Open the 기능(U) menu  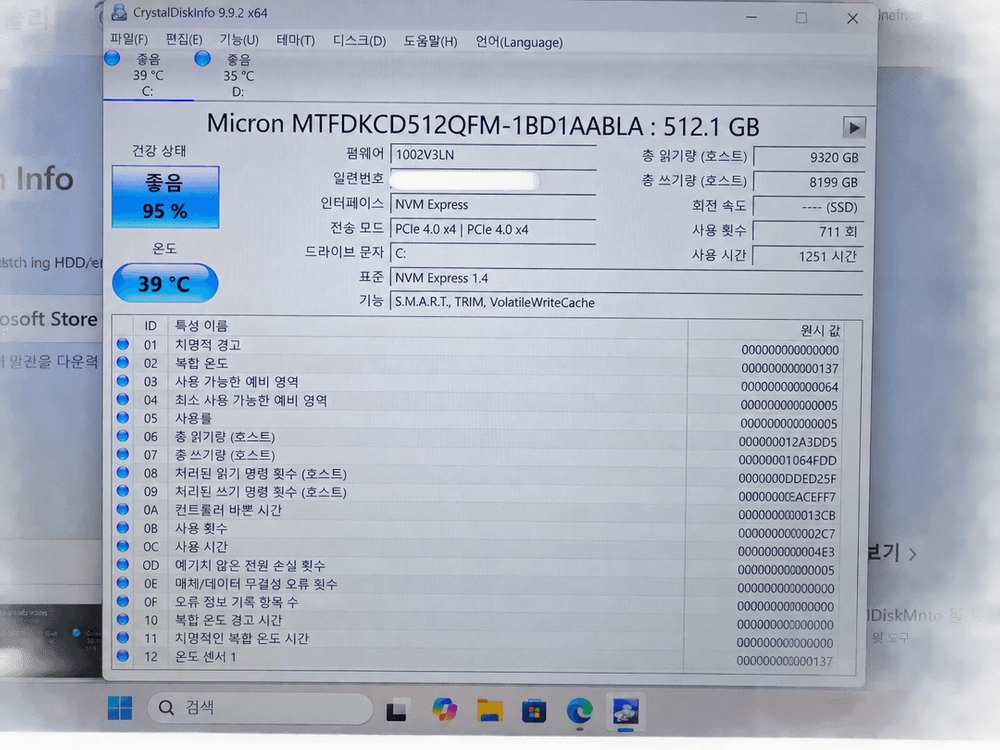239,40
